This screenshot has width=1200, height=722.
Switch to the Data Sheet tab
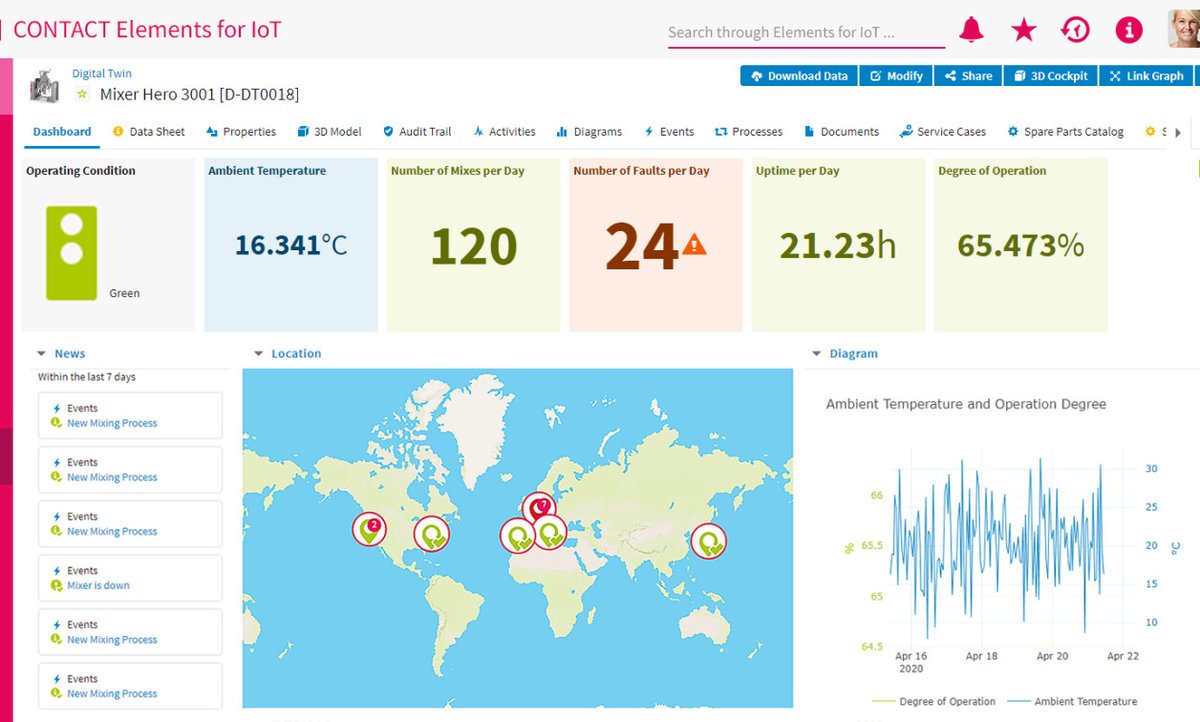click(x=148, y=131)
